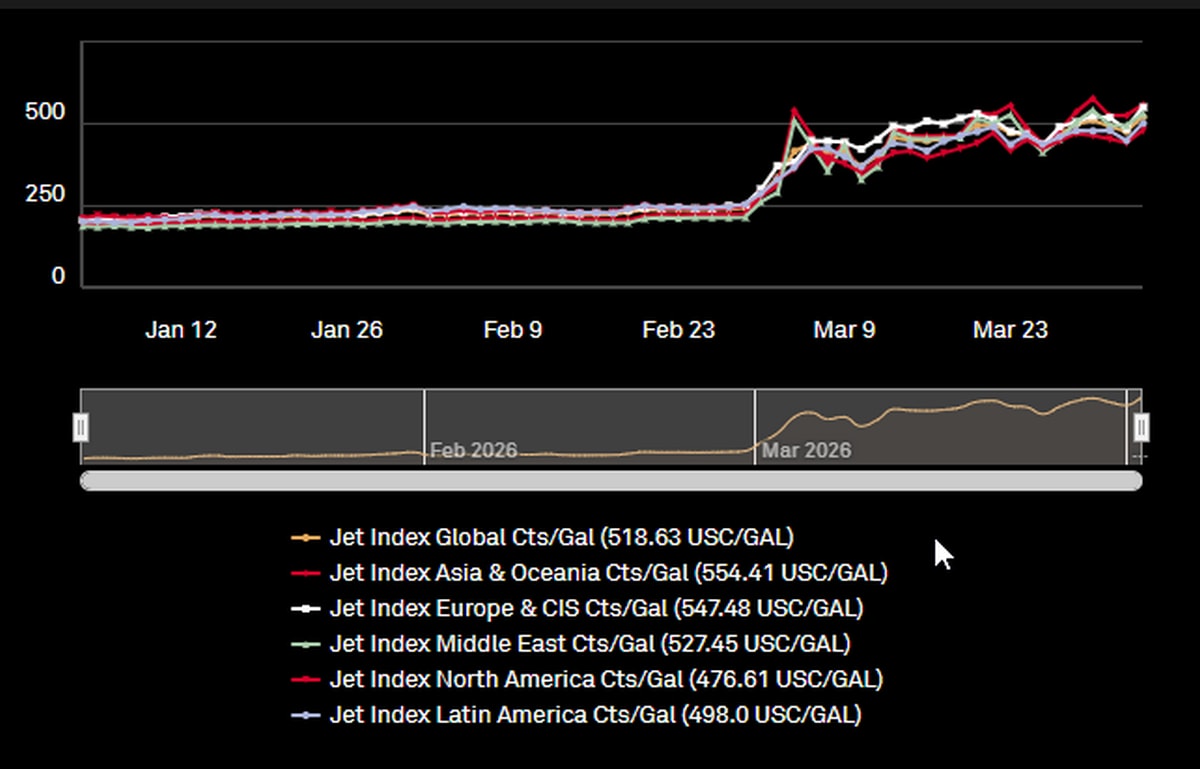Image resolution: width=1200 pixels, height=769 pixels.
Task: Toggle Jet Index North America series label
Action: 606,680
